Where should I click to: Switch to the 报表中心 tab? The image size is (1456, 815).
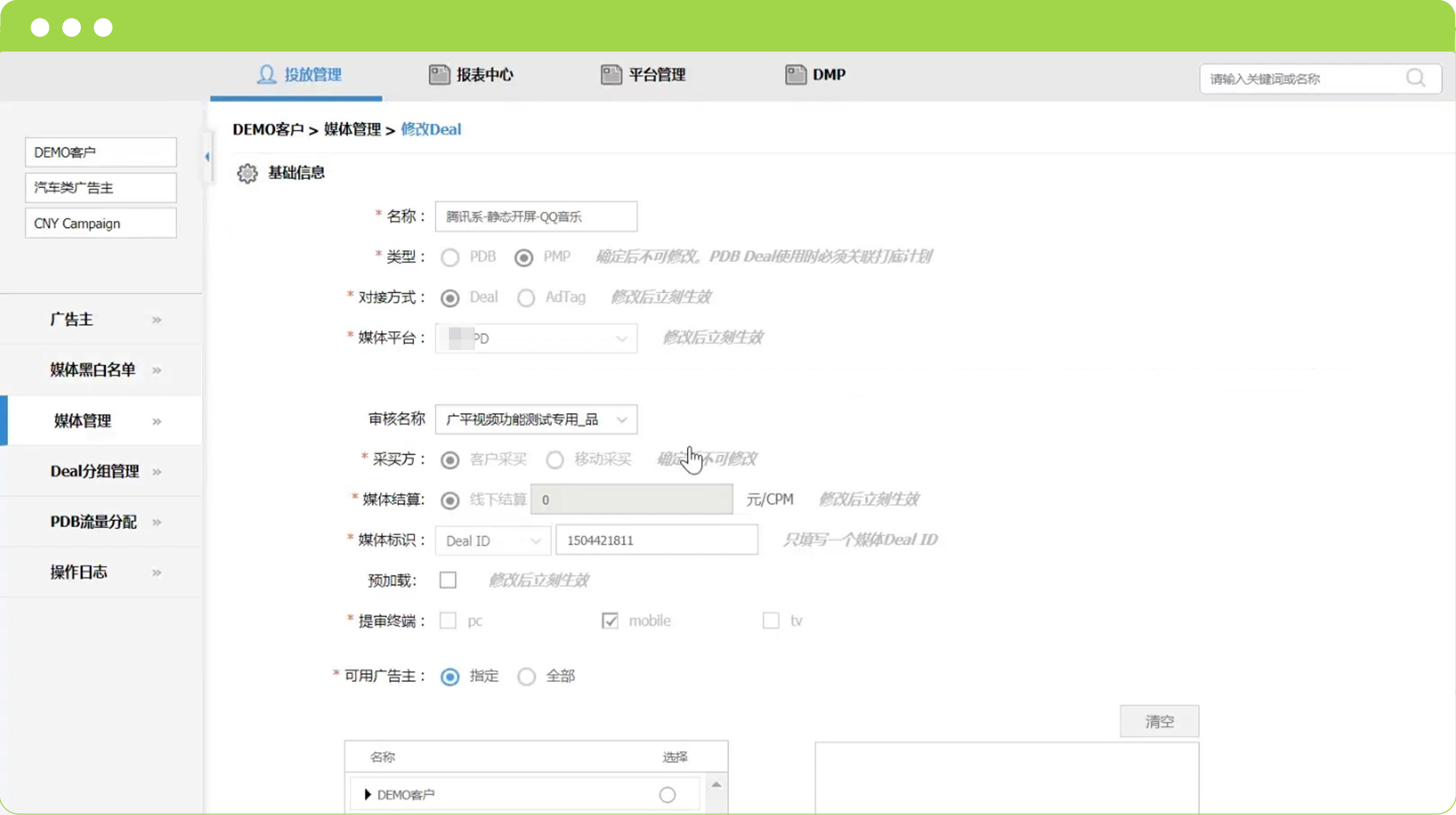click(x=470, y=75)
